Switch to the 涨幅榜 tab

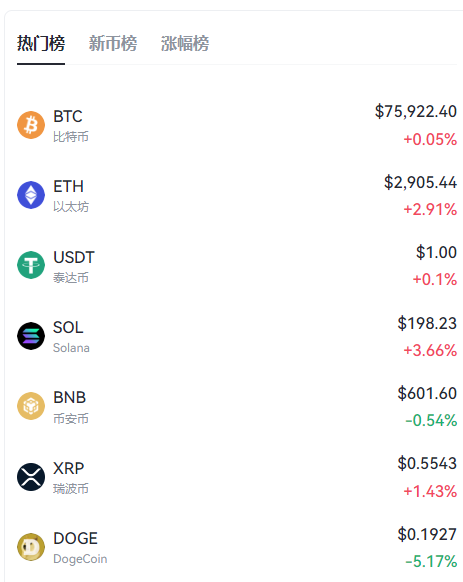185,43
